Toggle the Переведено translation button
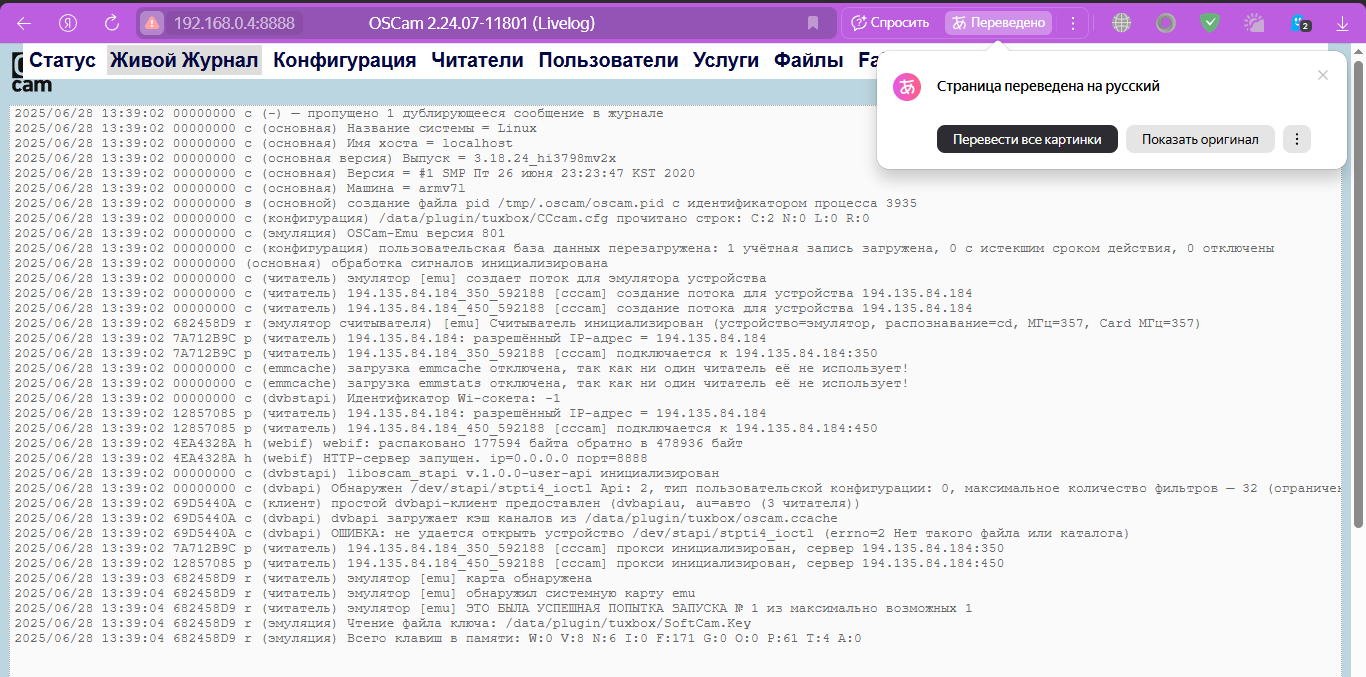 998,22
